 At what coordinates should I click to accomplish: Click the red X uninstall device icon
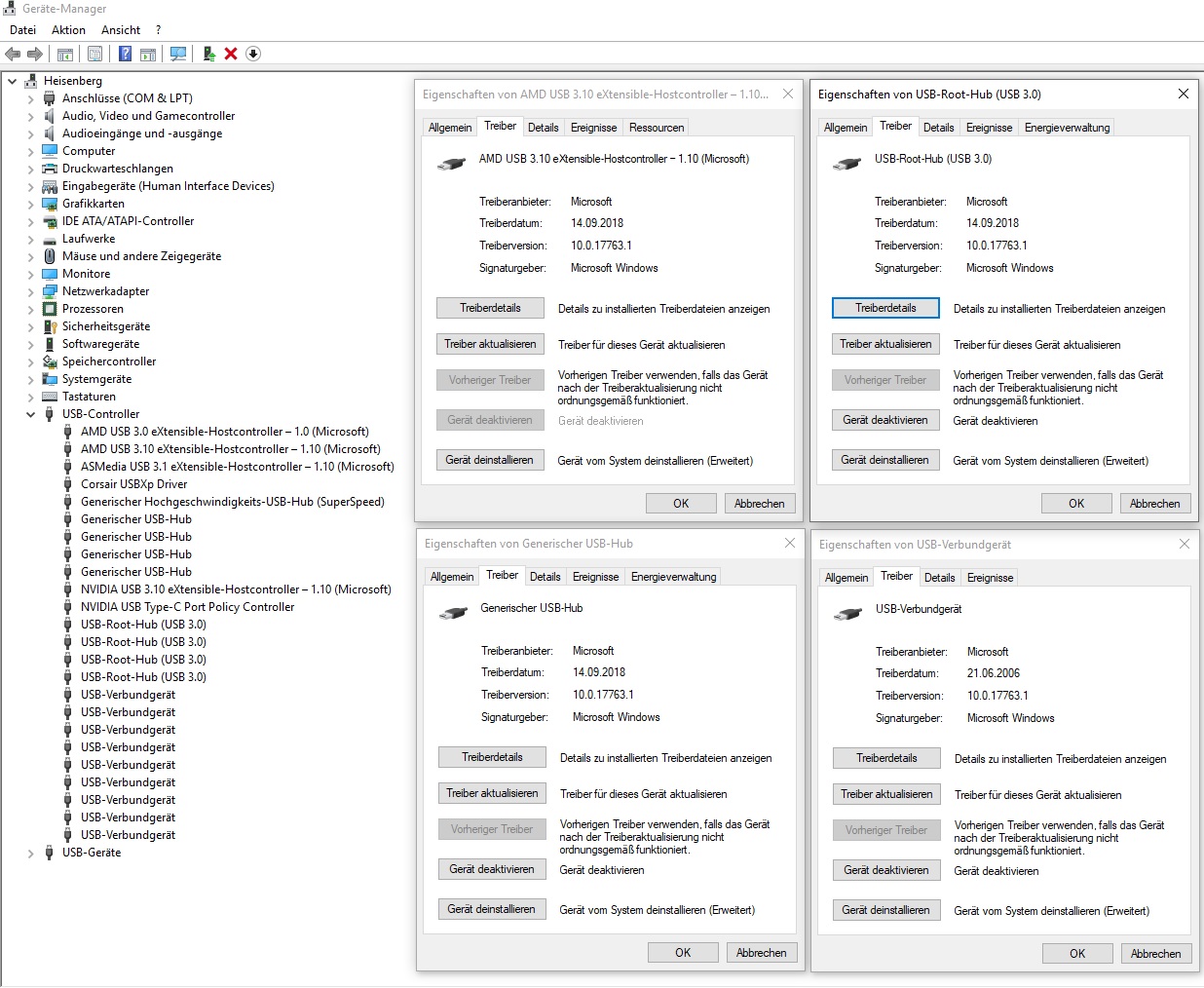pyautogui.click(x=231, y=54)
